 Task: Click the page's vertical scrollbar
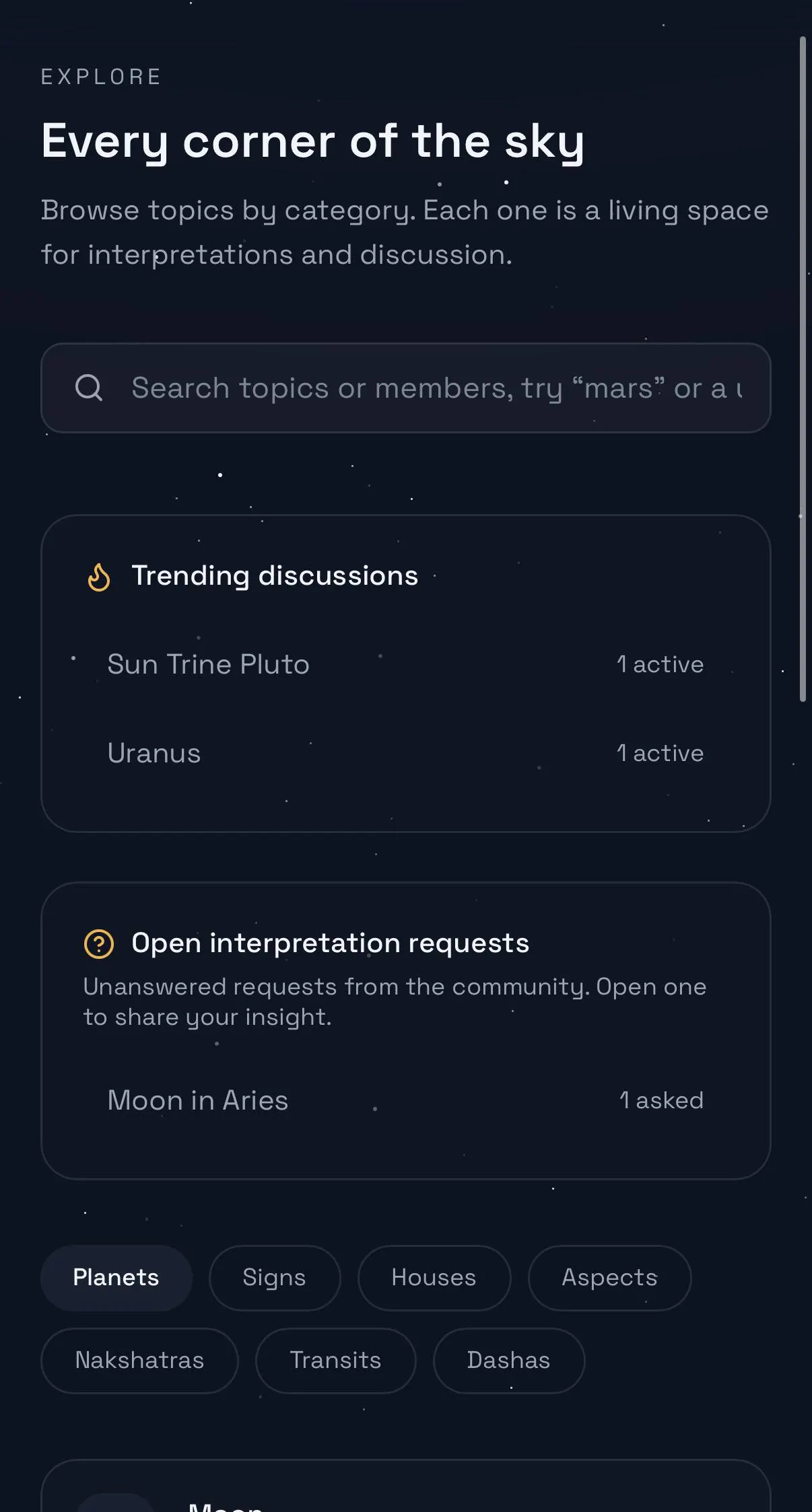point(803,369)
